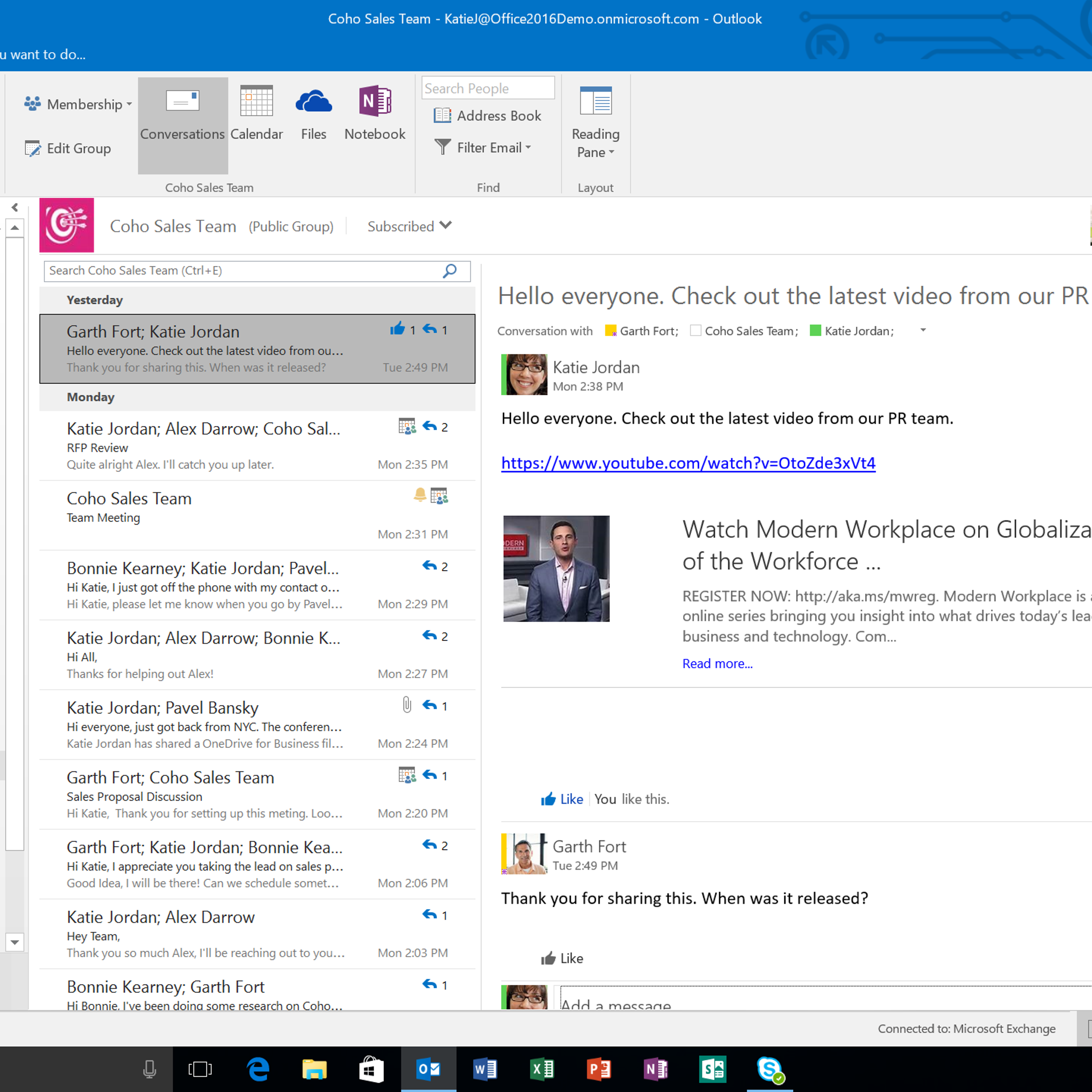The width and height of the screenshot is (1092, 1092).
Task: Click Garth Fort's profile photo in the reply
Action: [524, 854]
